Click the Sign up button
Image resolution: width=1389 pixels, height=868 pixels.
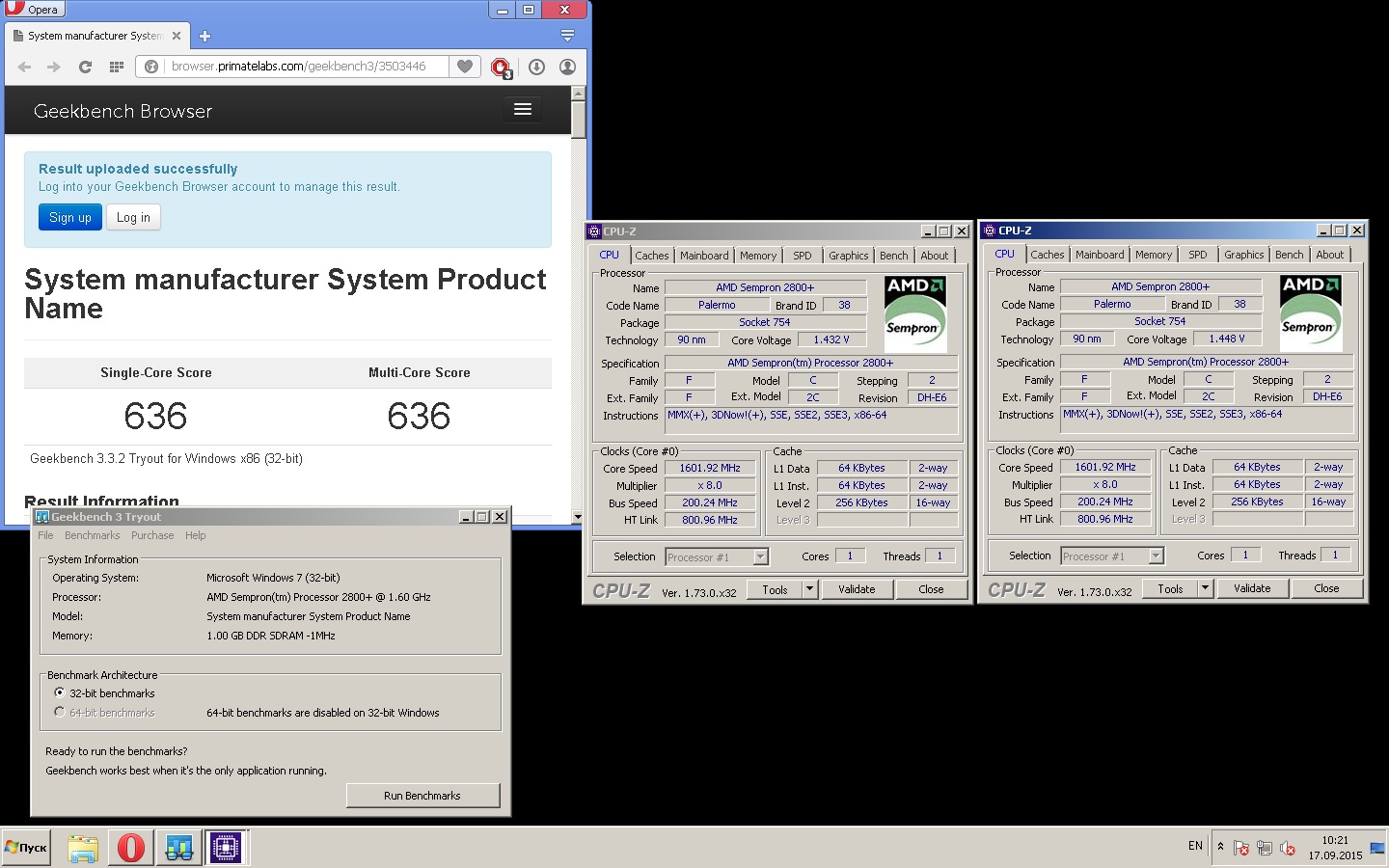coord(70,217)
